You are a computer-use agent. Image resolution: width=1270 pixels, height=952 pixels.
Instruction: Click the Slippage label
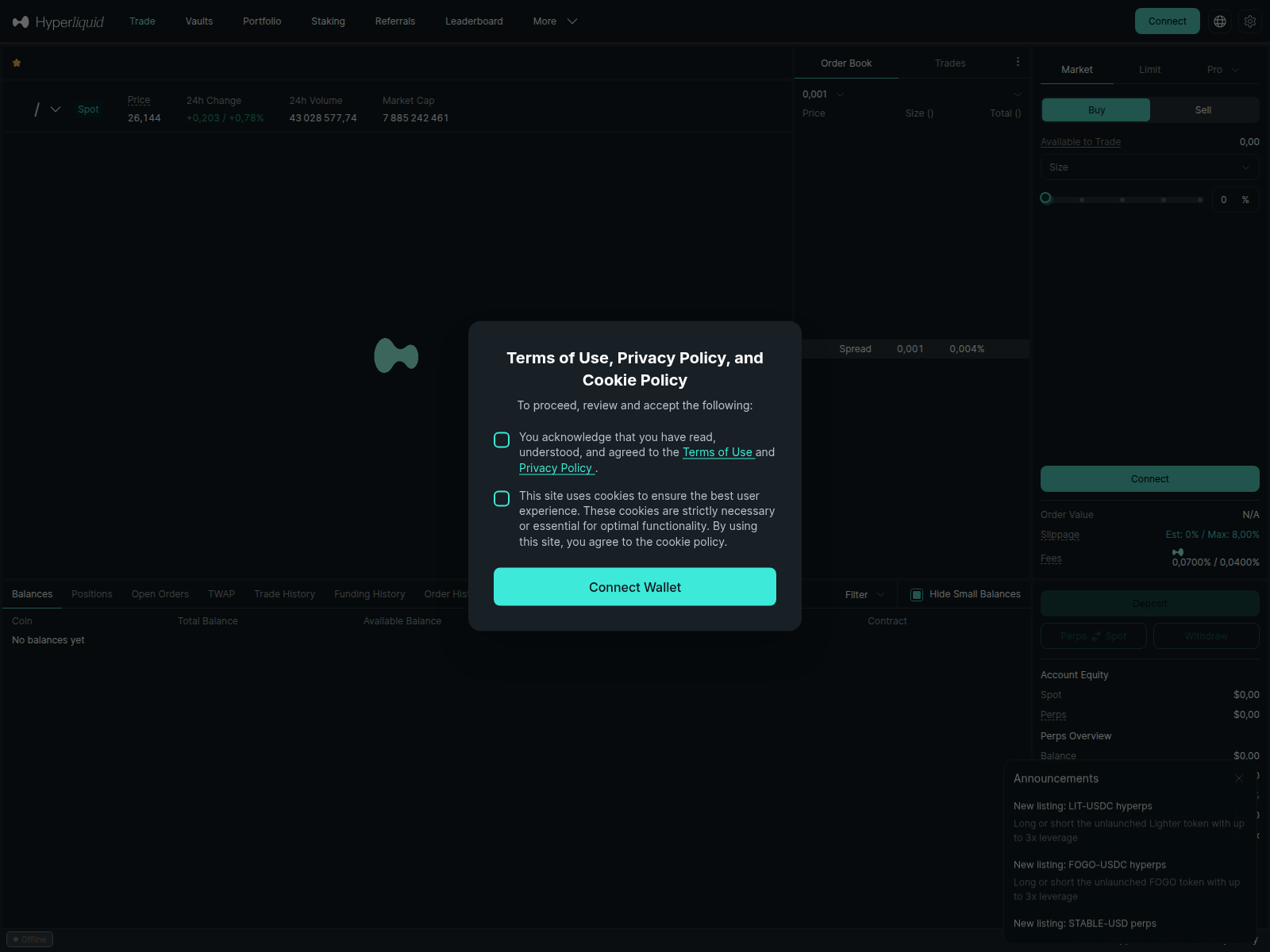click(1060, 535)
